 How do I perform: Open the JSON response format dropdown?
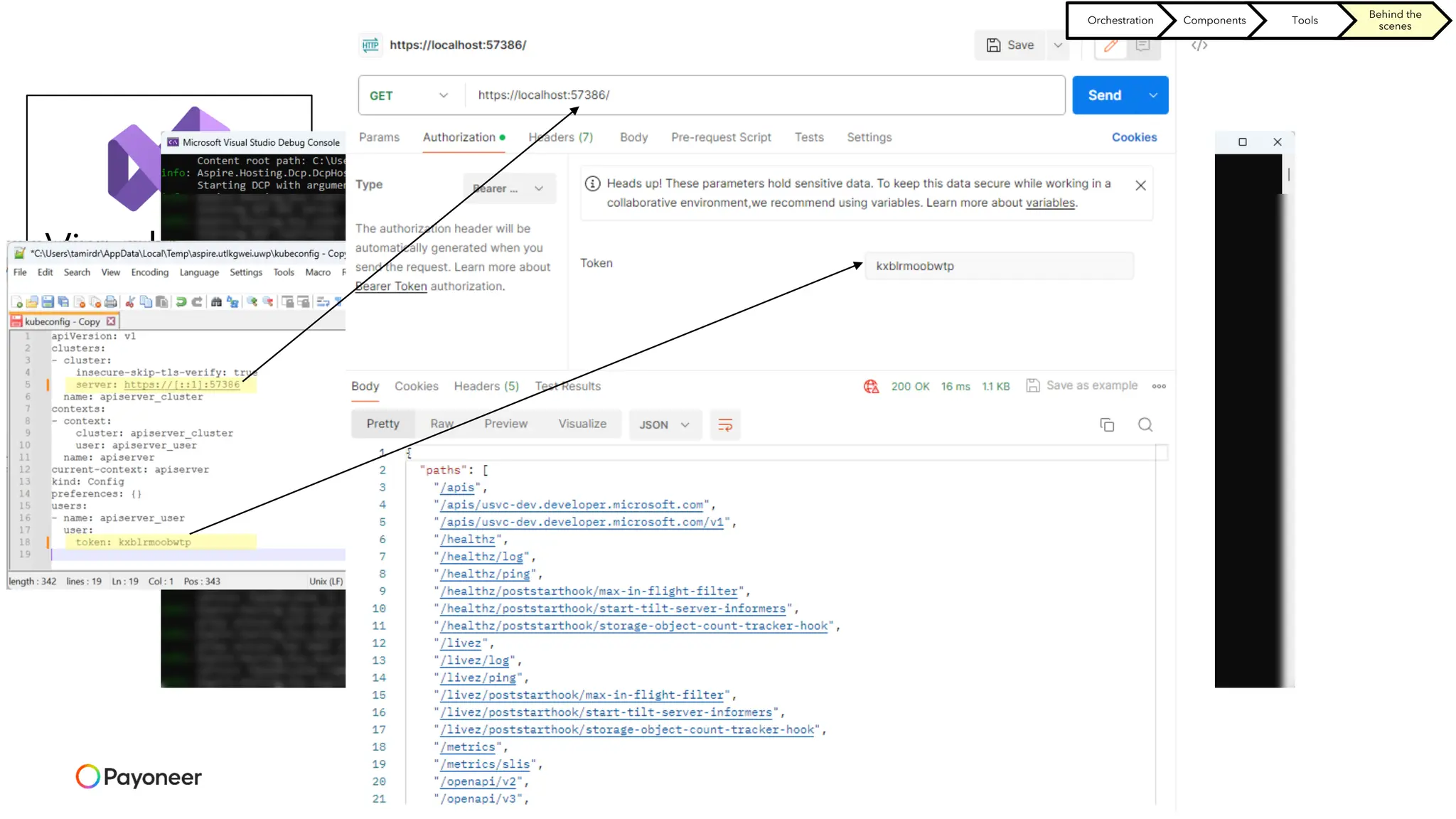pos(664,424)
